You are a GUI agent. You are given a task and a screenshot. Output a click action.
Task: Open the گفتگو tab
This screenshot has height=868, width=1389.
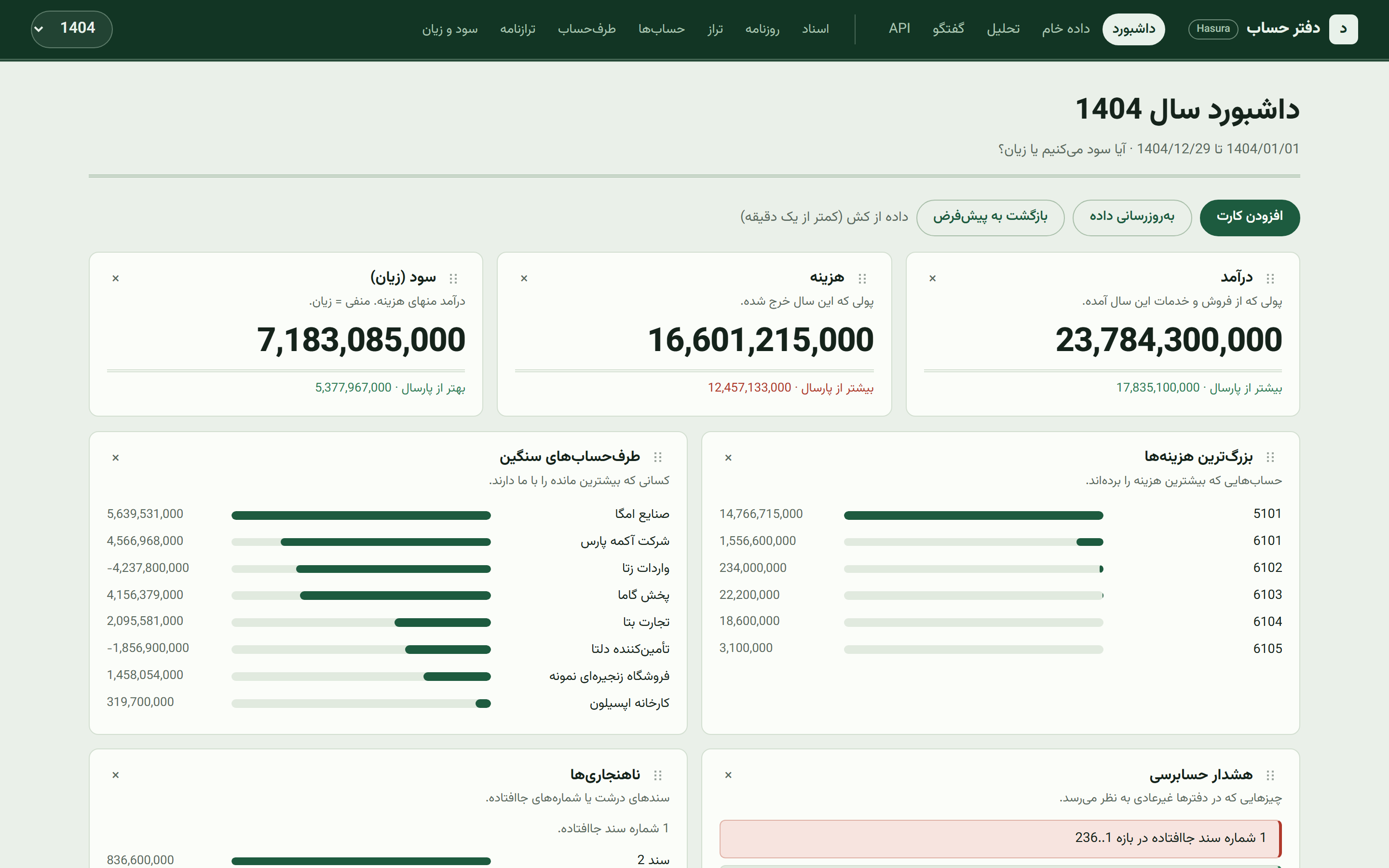(x=948, y=29)
